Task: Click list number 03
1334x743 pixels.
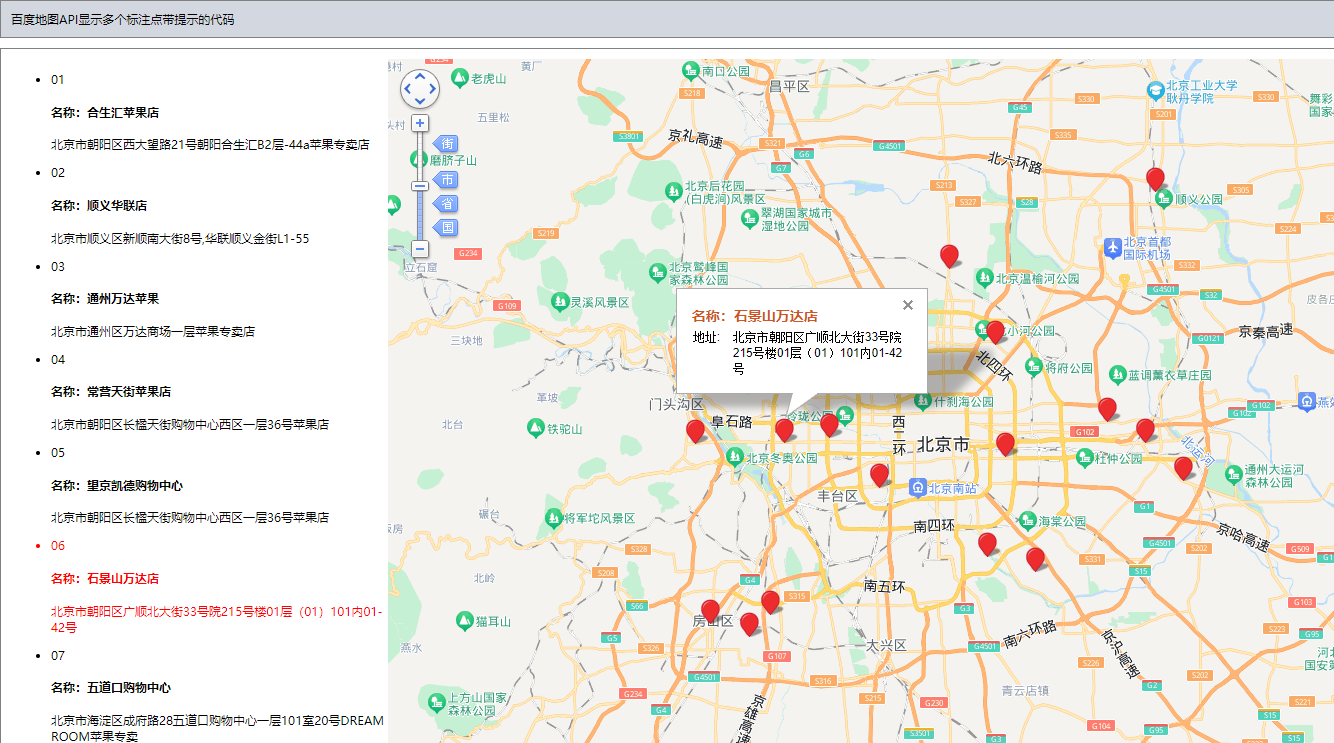Action: point(58,267)
